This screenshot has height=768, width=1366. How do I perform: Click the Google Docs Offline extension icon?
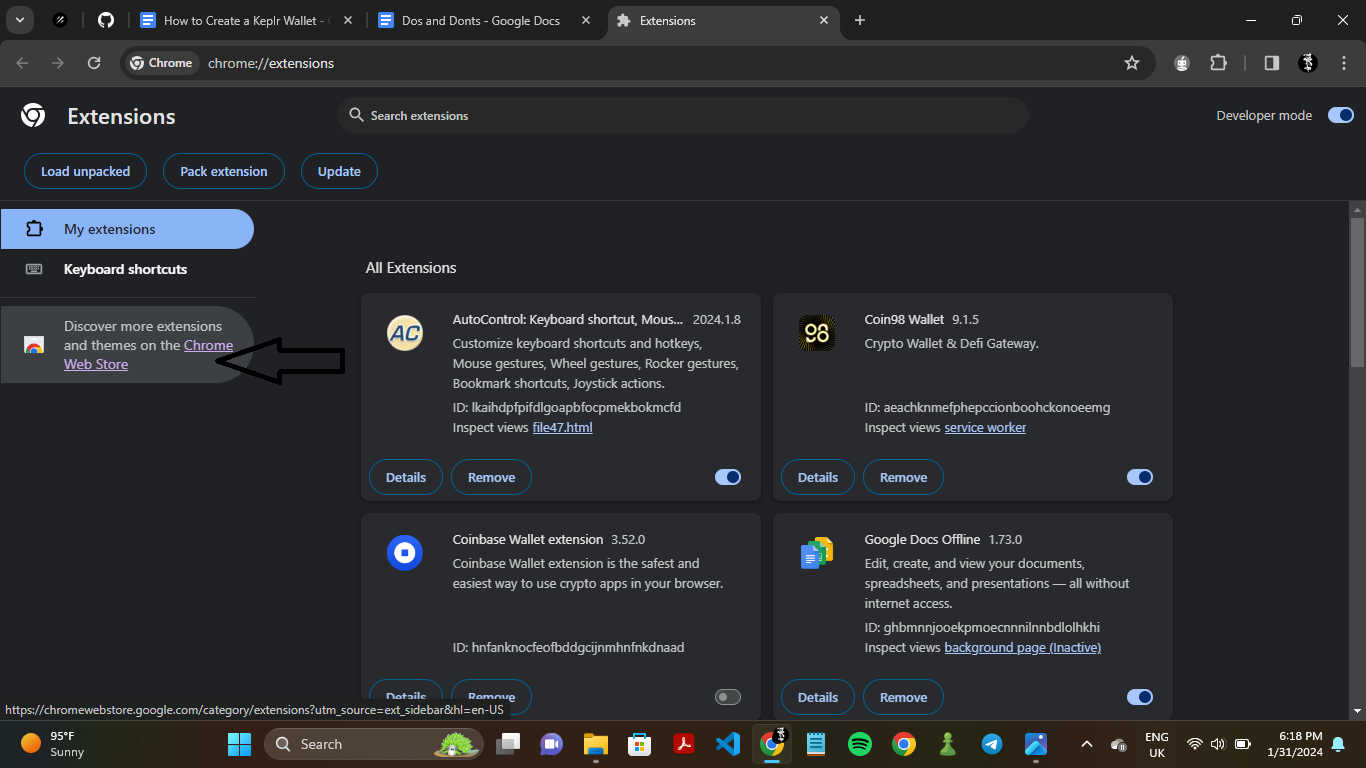click(817, 553)
